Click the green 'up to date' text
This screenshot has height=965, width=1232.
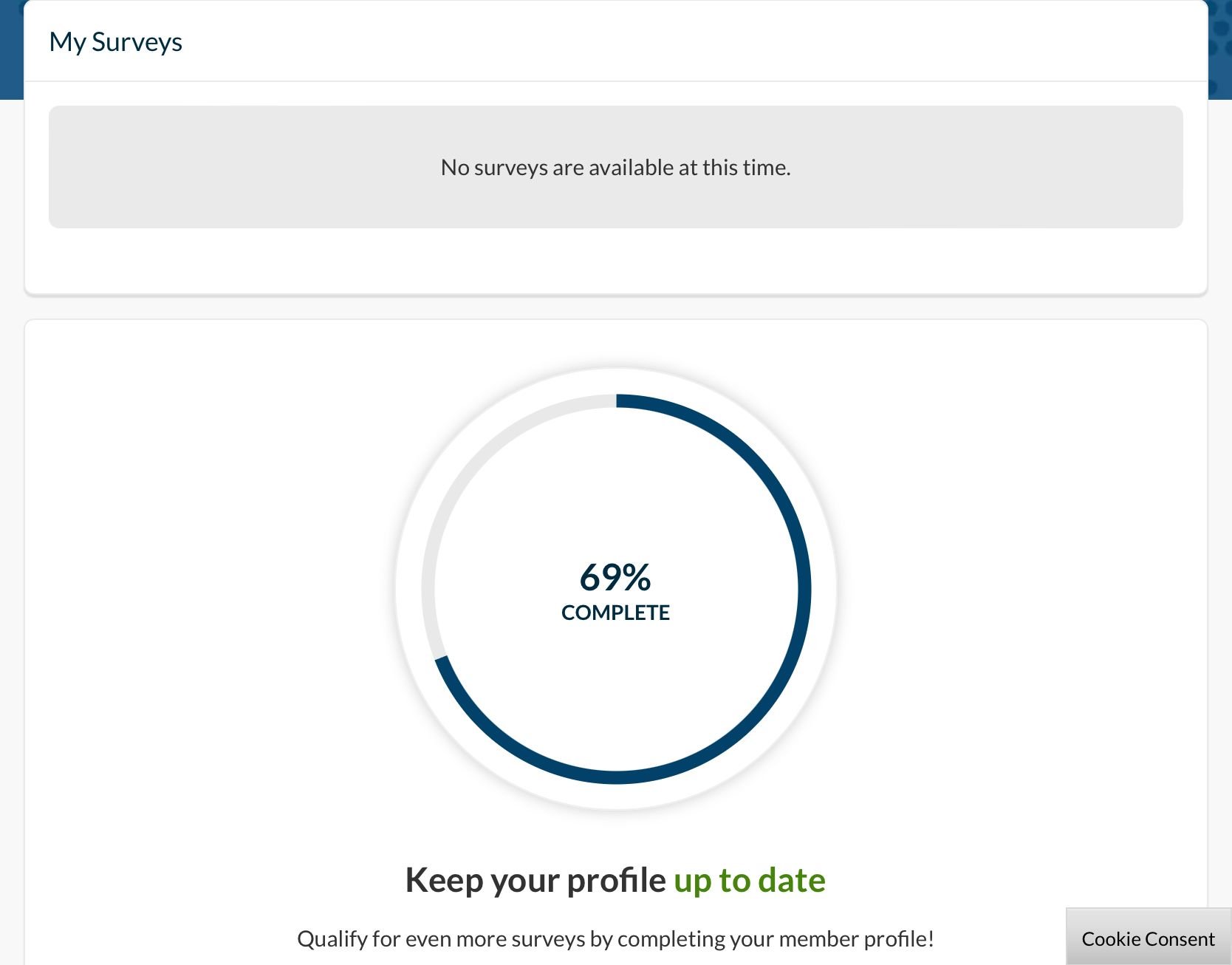(749, 880)
